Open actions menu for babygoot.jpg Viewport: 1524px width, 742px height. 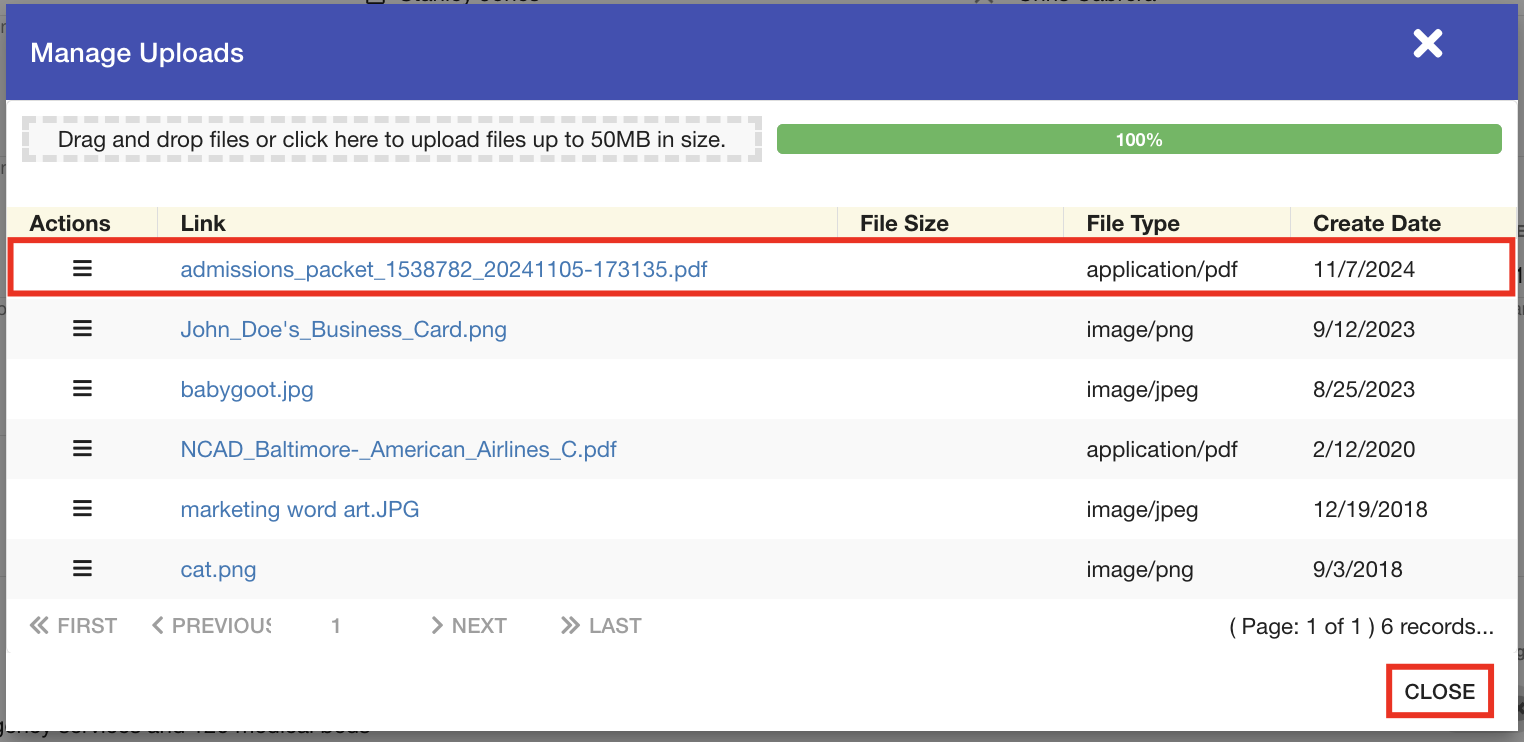[x=82, y=389]
